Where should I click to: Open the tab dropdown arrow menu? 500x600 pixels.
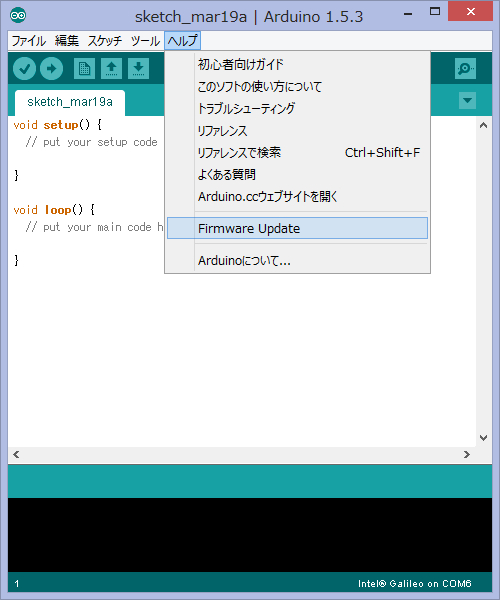[x=467, y=101]
